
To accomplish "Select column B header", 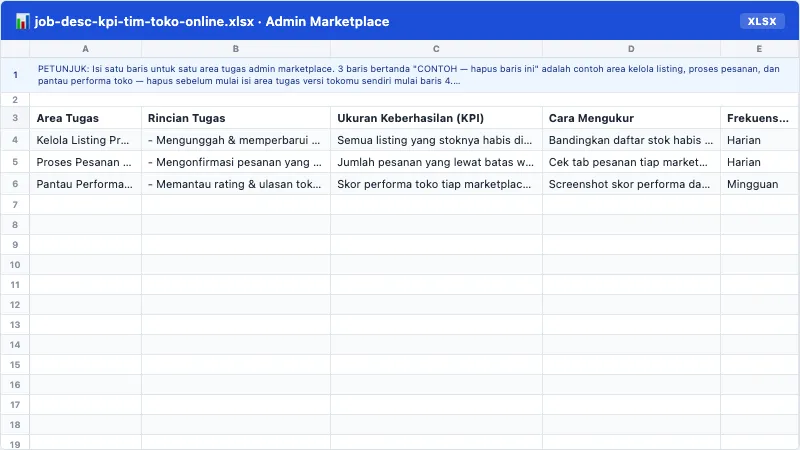I will point(236,49).
